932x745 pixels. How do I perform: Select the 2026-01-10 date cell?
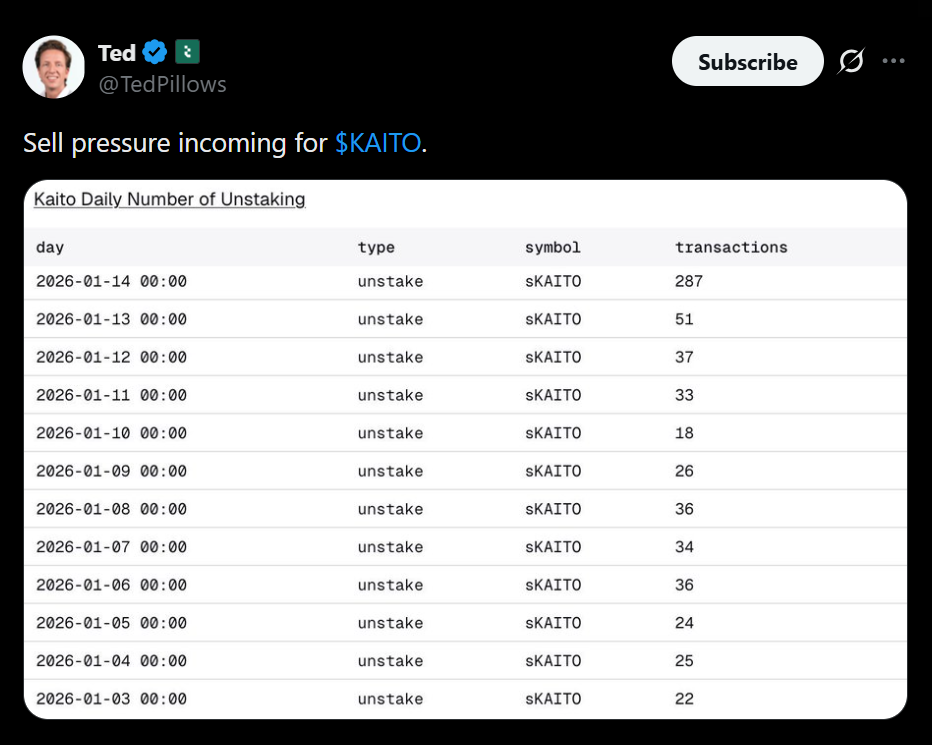pos(111,434)
